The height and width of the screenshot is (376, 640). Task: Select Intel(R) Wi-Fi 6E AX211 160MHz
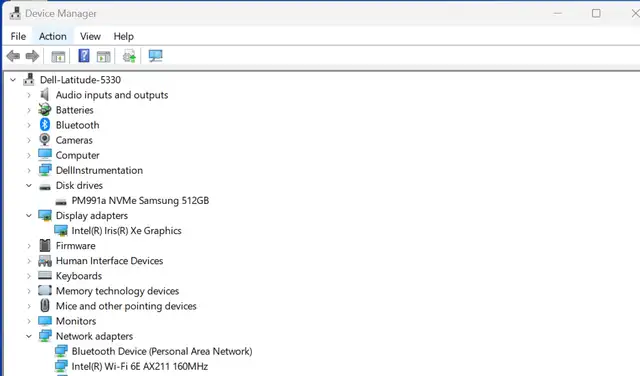[140, 366]
